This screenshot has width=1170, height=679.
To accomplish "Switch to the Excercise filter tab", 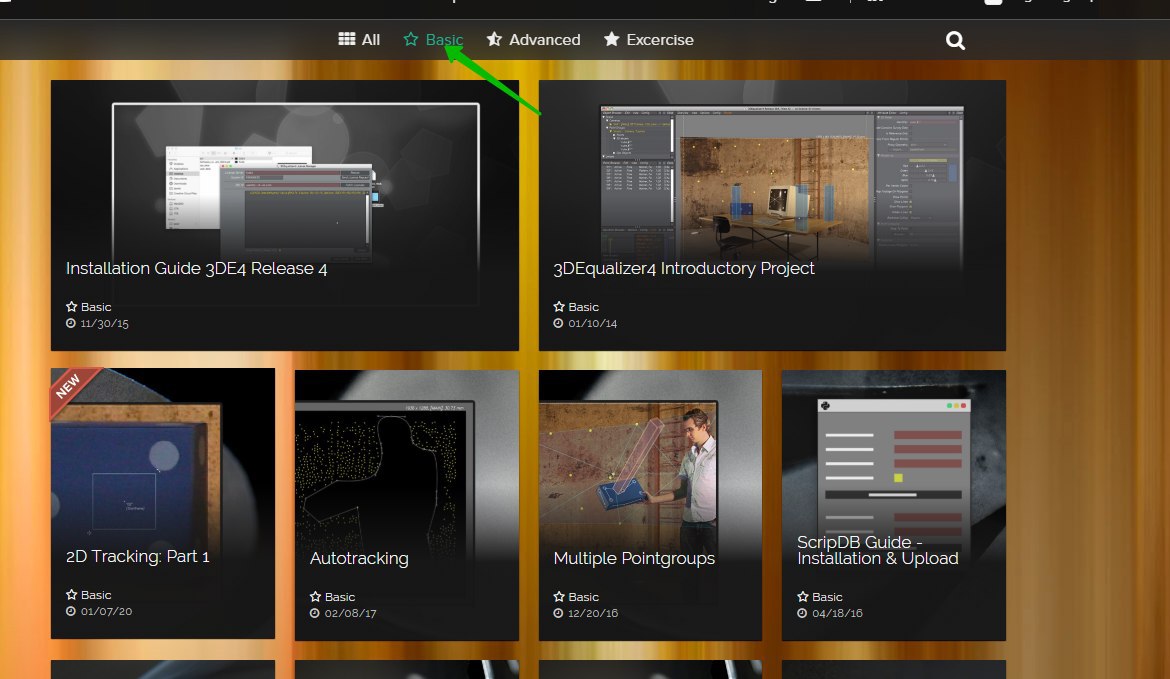I will click(x=648, y=40).
